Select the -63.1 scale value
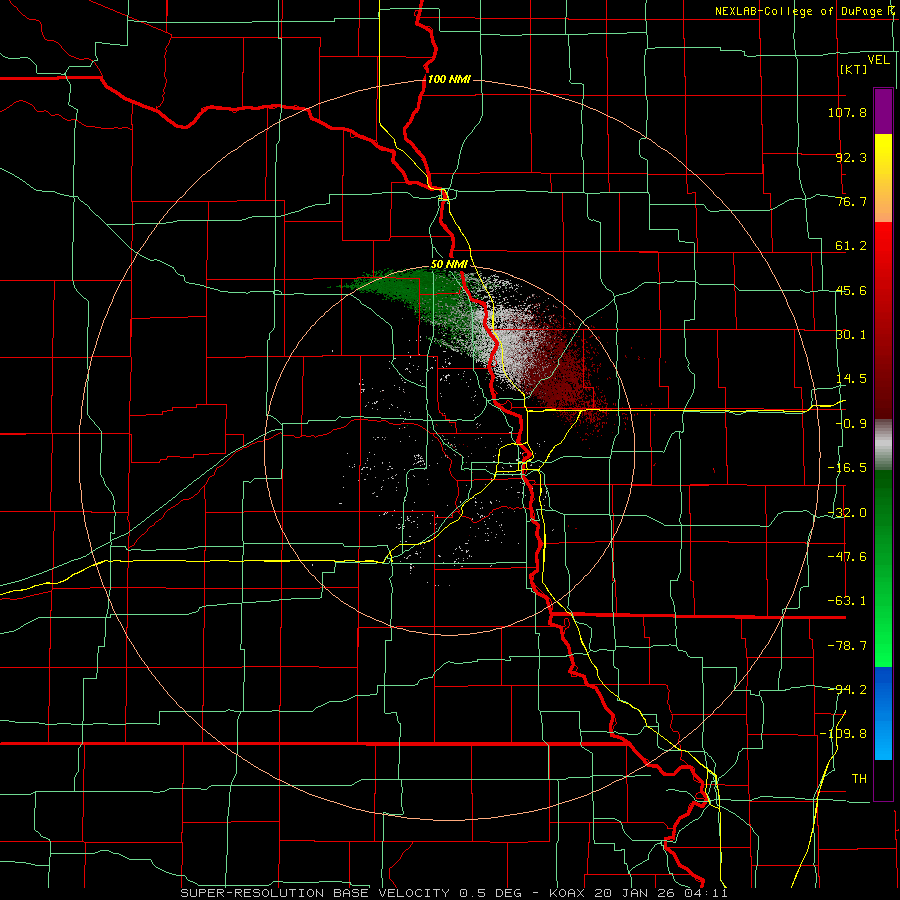 click(847, 601)
